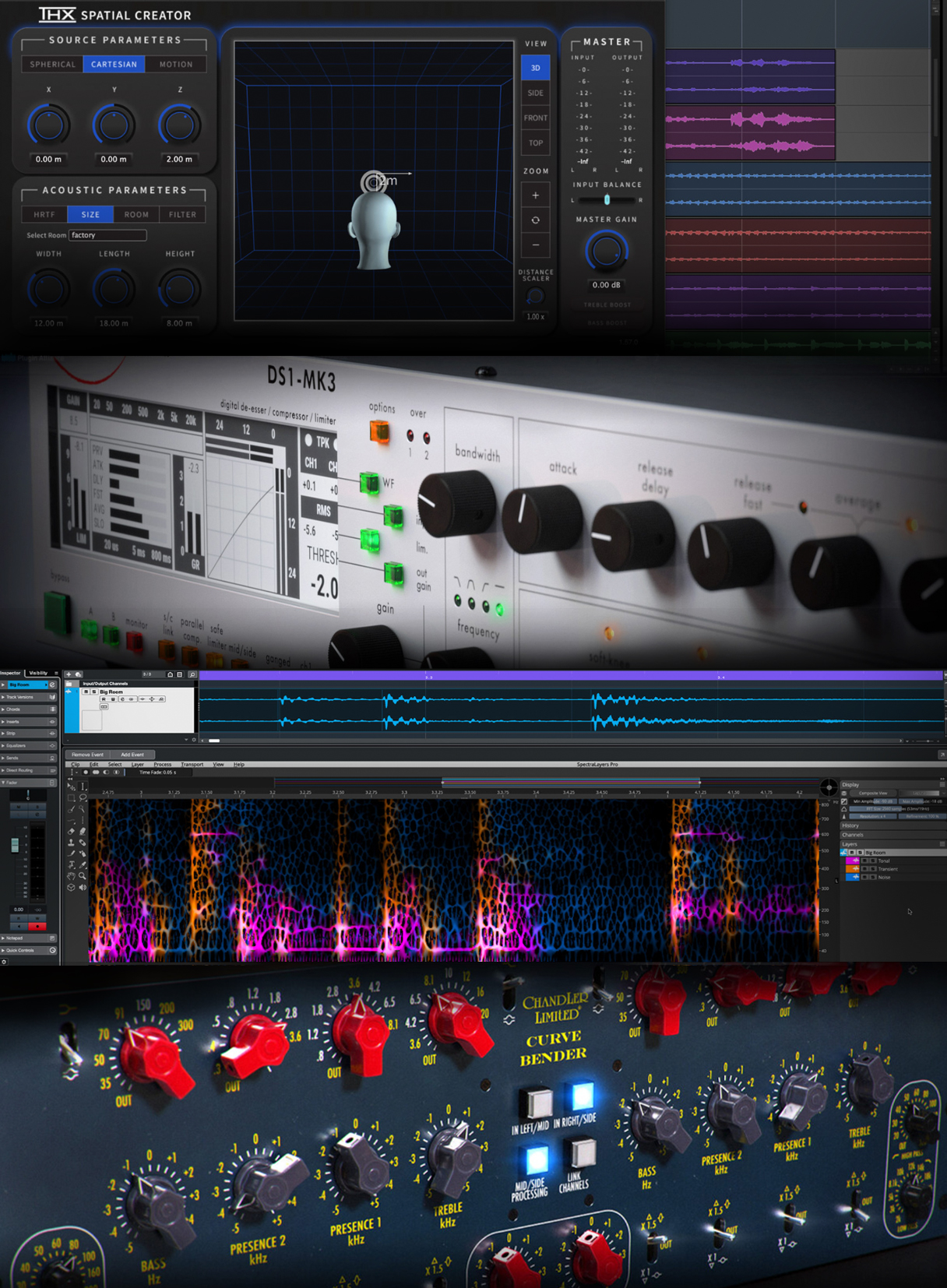Image resolution: width=947 pixels, height=1288 pixels.
Task: Select the speaker playback tool icon
Action: (x=83, y=887)
